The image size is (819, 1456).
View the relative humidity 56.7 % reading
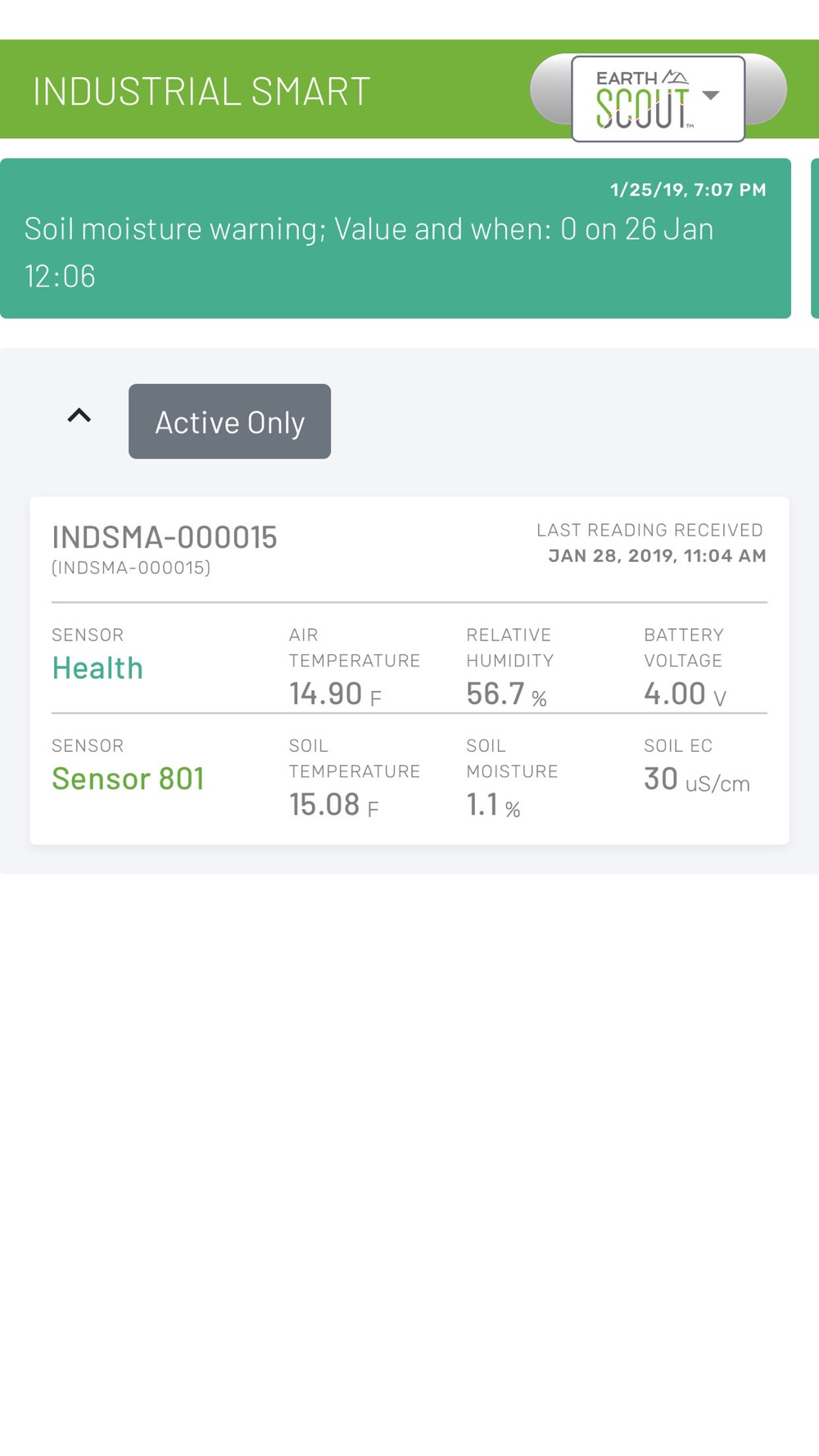[506, 694]
